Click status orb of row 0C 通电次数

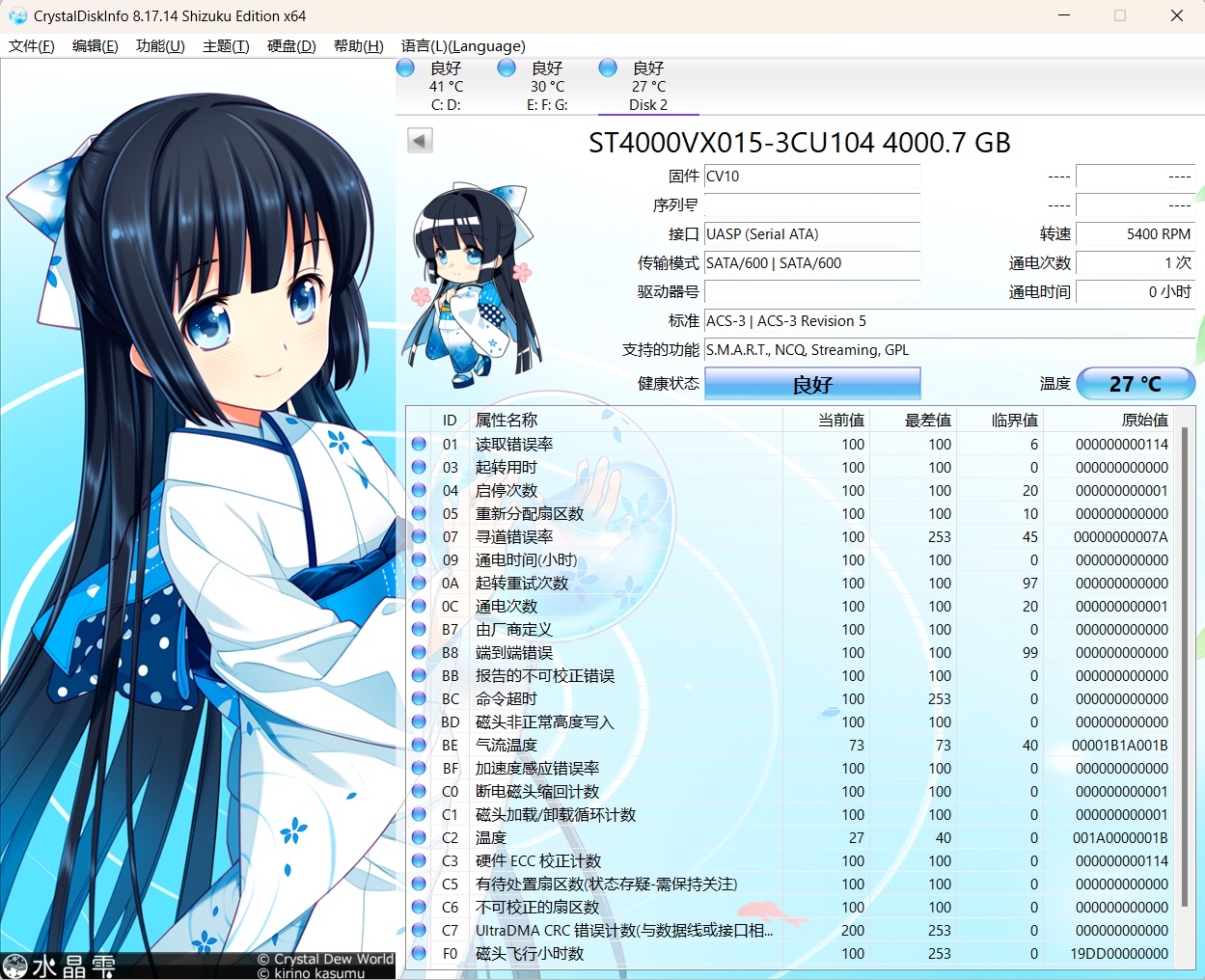coord(419,606)
